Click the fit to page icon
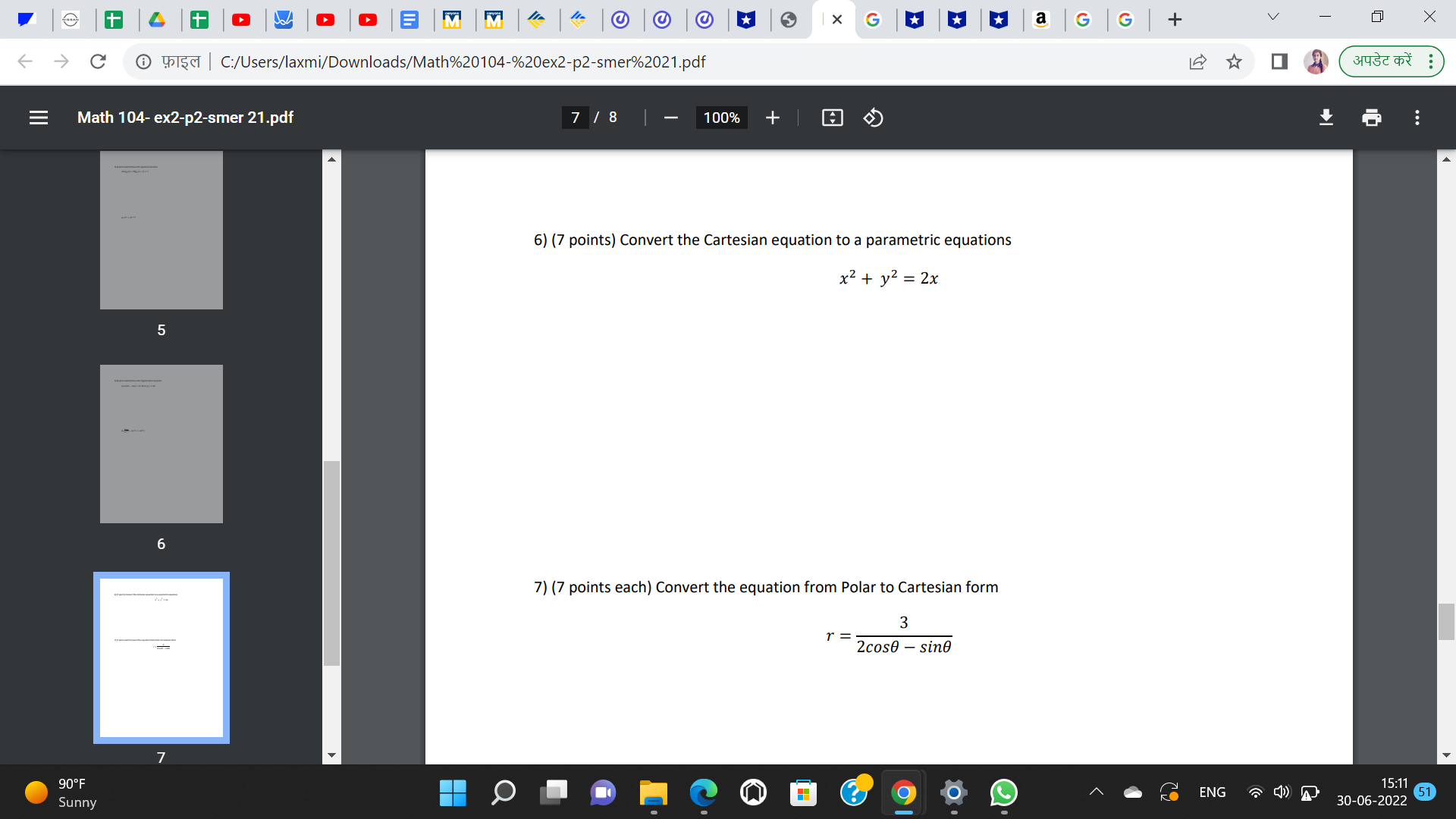1456x819 pixels. point(832,118)
